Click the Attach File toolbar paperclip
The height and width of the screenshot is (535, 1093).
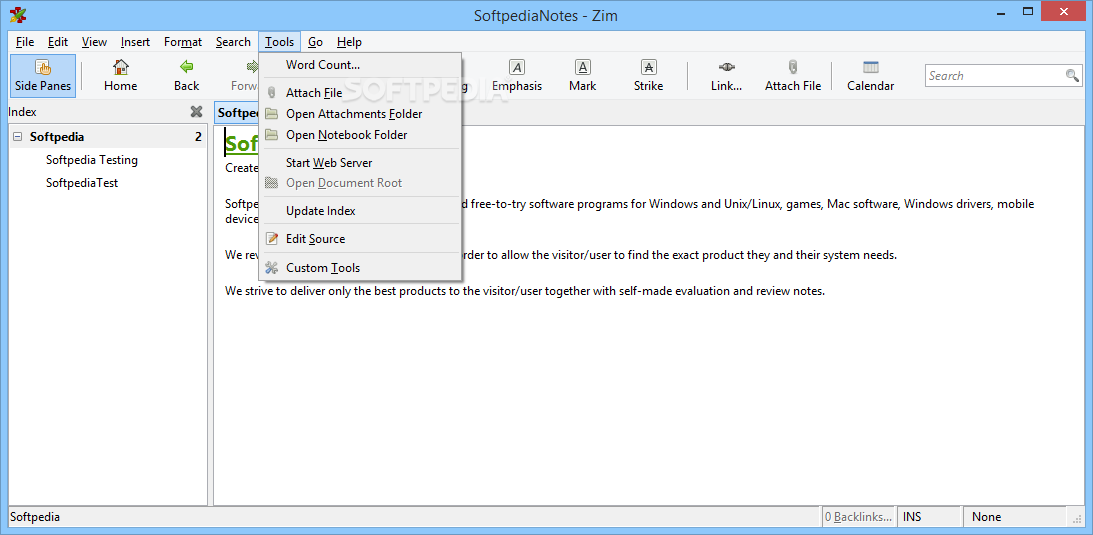point(793,68)
